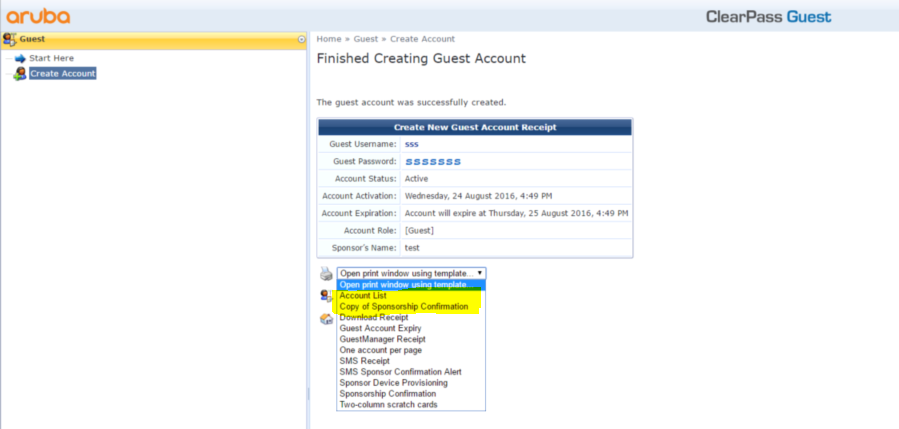Click Sponsor's Name value test

point(412,248)
